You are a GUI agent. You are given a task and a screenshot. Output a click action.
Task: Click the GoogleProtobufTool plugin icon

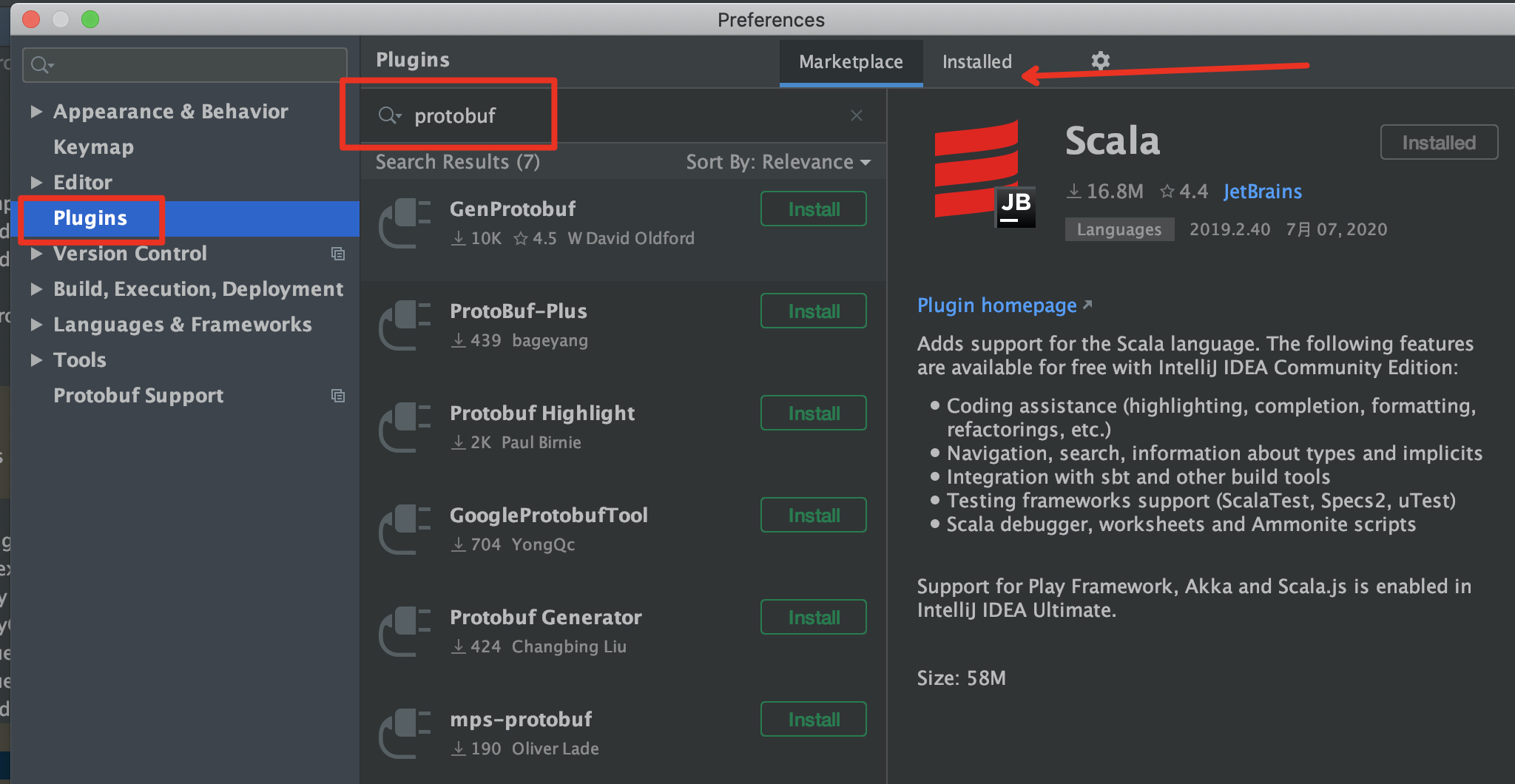405,530
